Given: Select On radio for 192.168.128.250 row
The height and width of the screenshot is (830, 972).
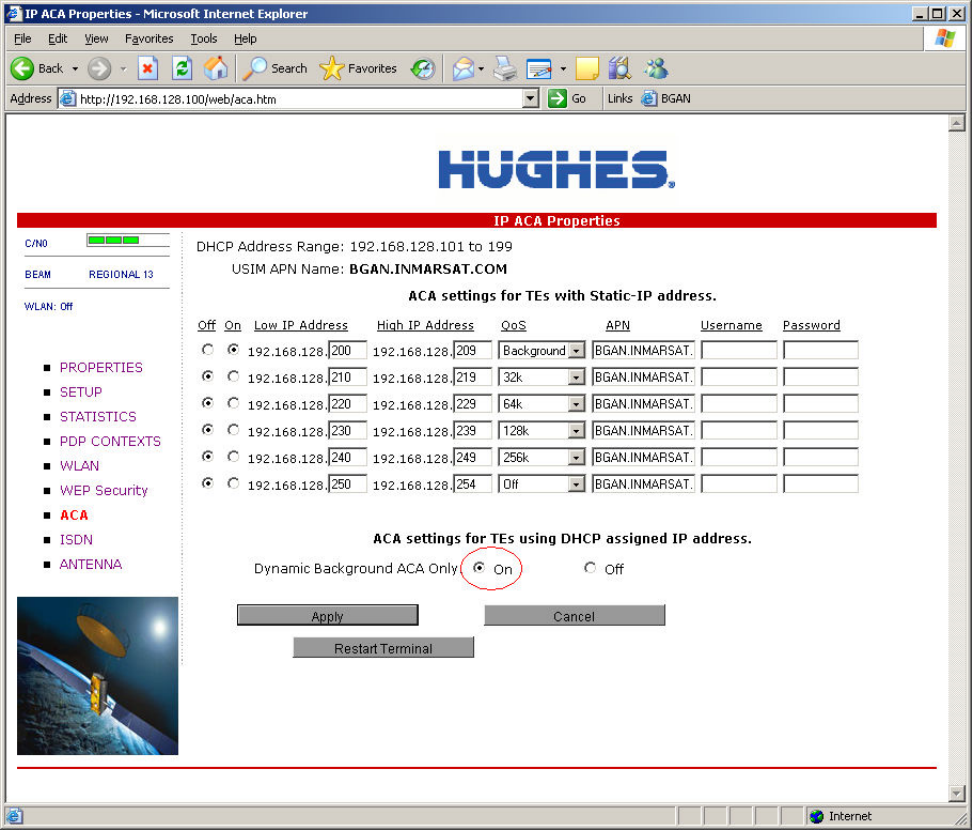Looking at the screenshot, I should tap(233, 482).
